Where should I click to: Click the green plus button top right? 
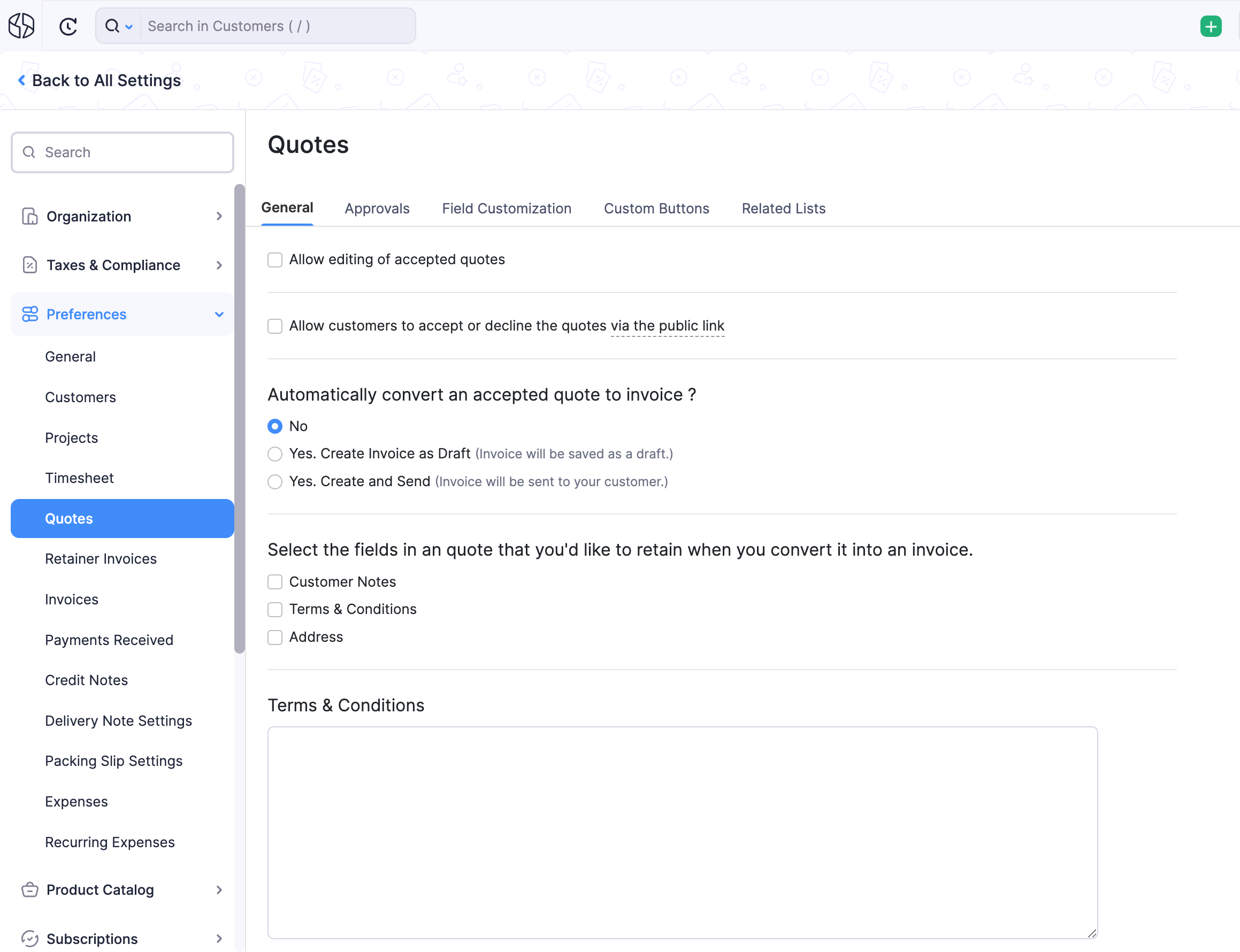(1211, 25)
